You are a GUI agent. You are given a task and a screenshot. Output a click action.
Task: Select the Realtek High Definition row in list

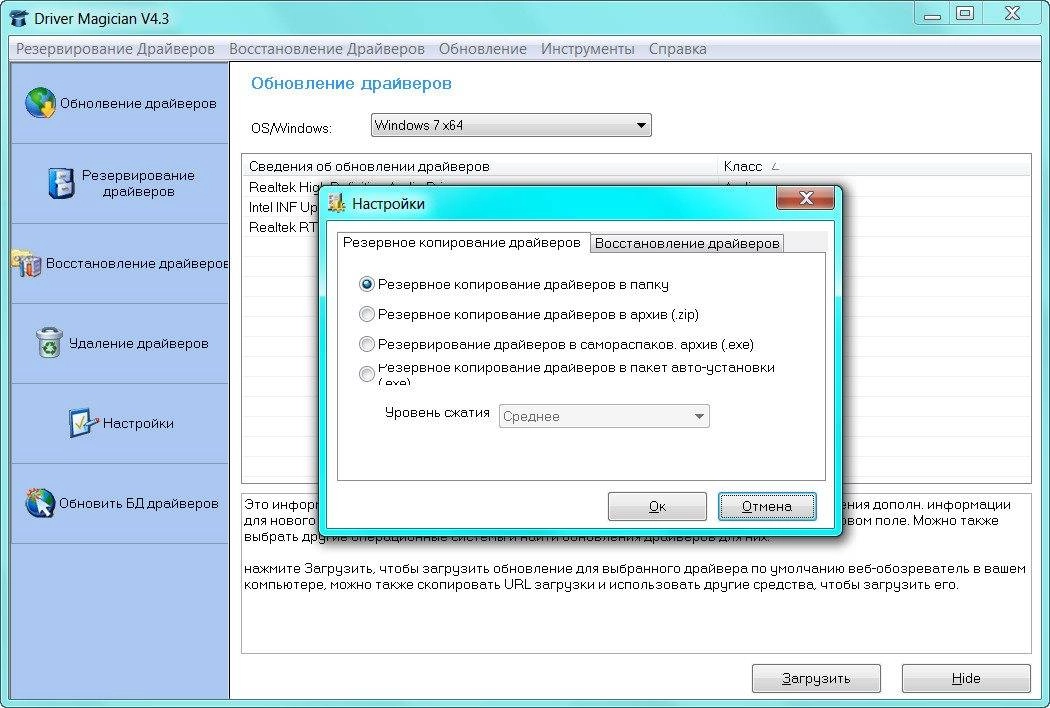pos(281,187)
